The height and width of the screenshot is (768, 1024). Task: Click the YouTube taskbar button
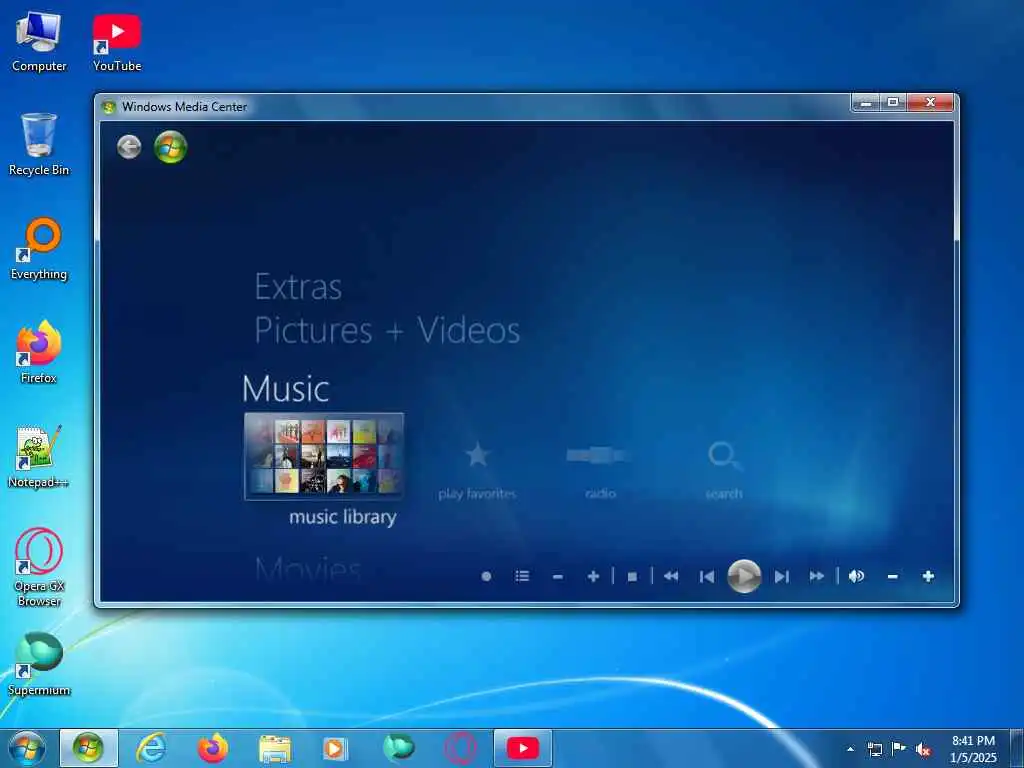pos(522,748)
